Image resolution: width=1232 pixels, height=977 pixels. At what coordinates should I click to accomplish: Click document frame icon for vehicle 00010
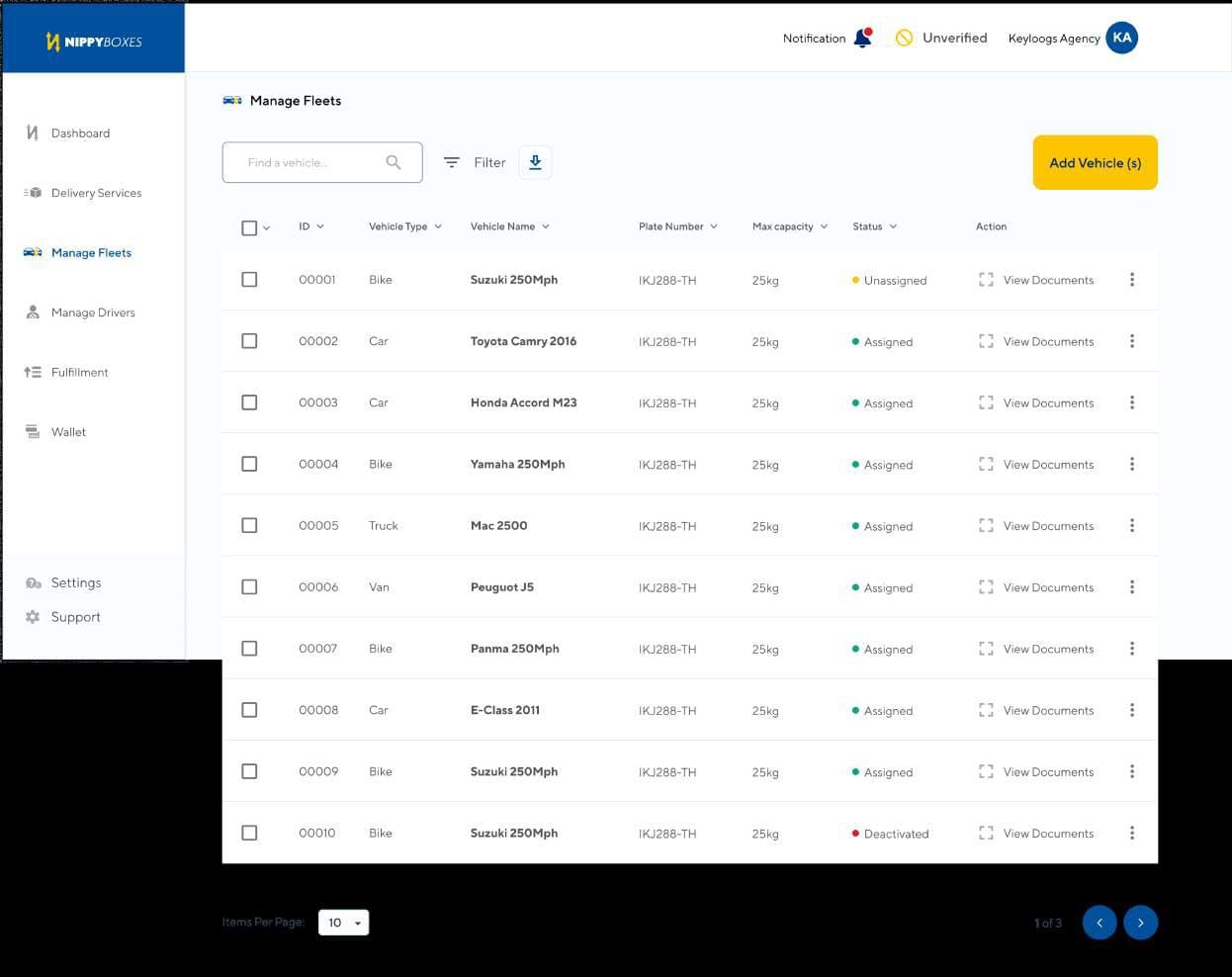(x=986, y=833)
